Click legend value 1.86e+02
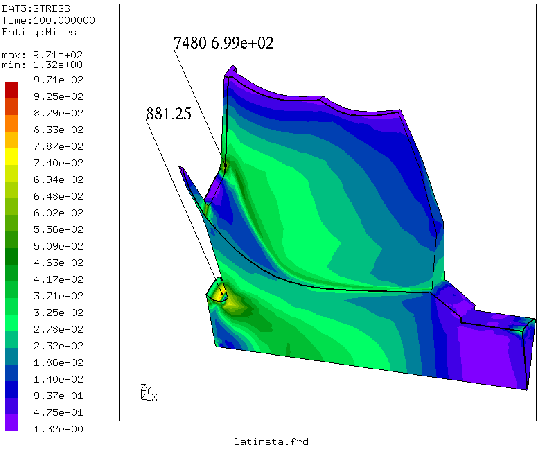The width and height of the screenshot is (543, 466). pos(58,362)
